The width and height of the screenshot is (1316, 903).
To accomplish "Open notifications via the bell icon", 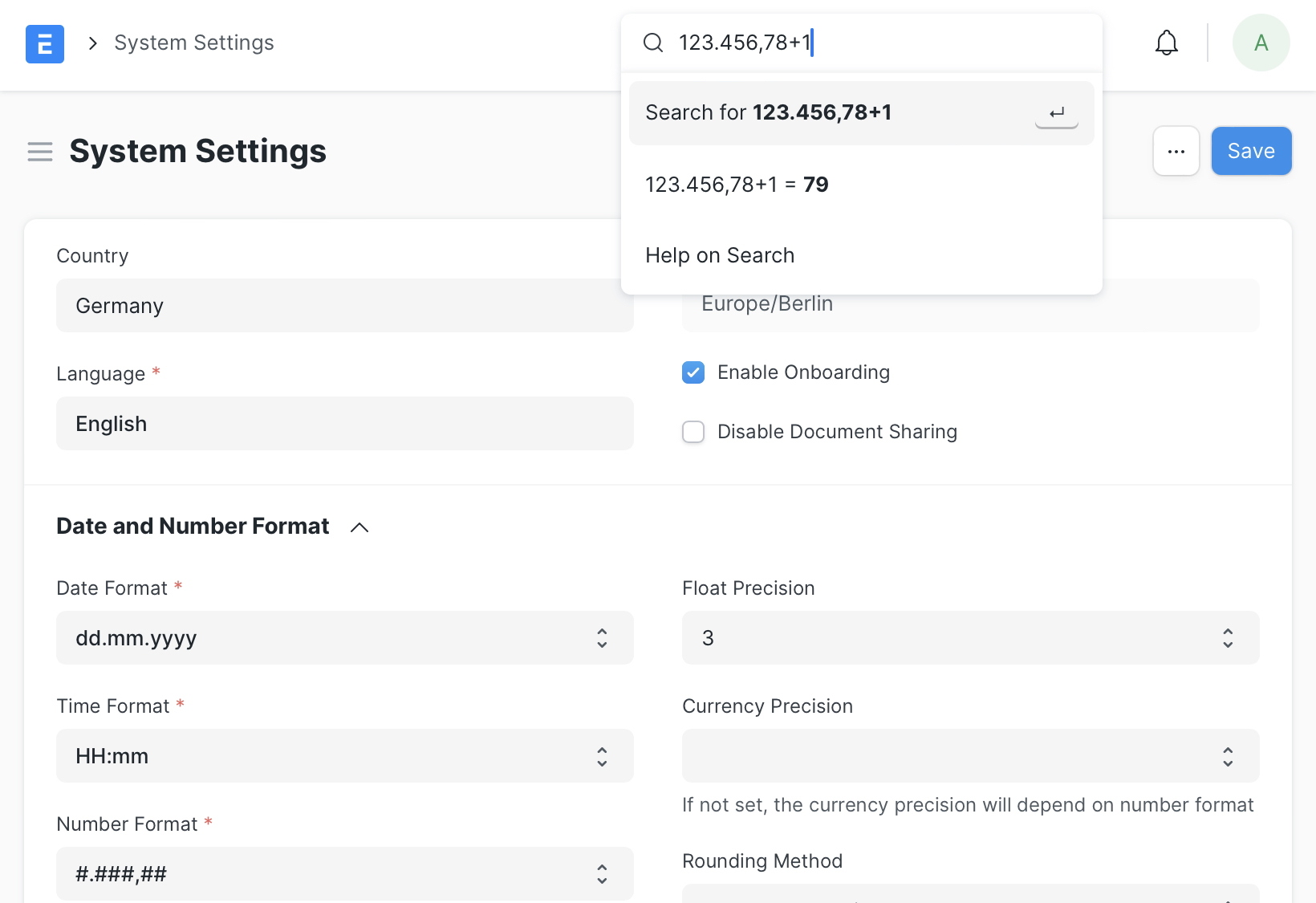I will [x=1166, y=43].
